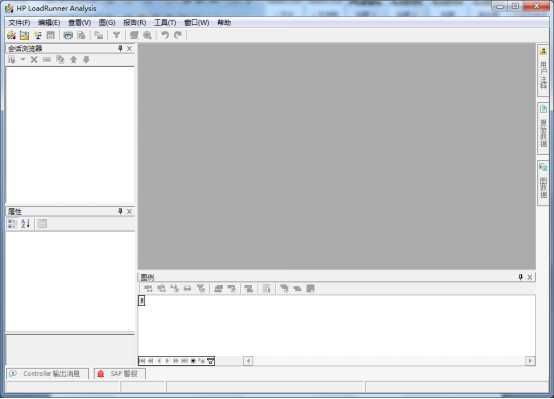Pin the properties (属性) panel
554x399 pixels.
tap(120, 211)
